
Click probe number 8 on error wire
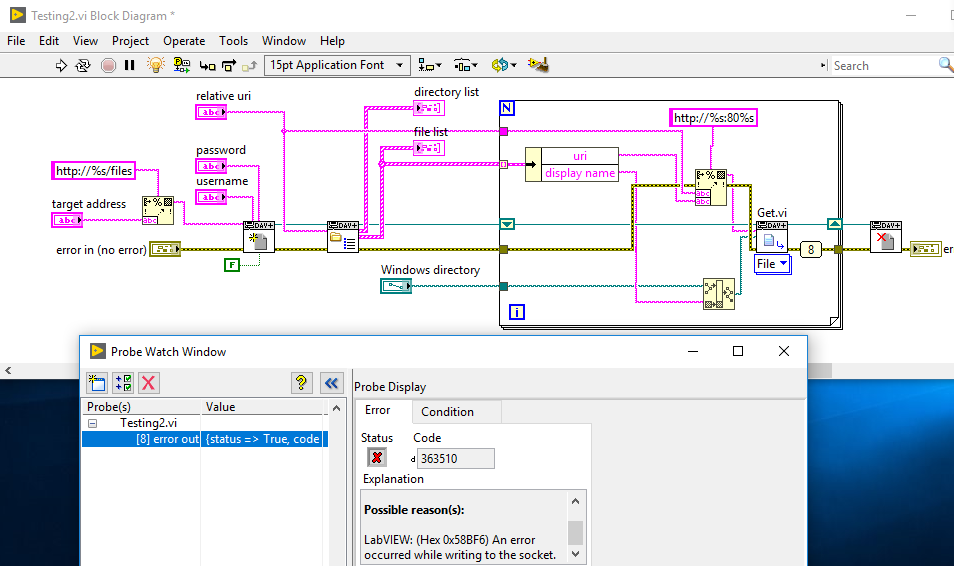pyautogui.click(x=811, y=250)
